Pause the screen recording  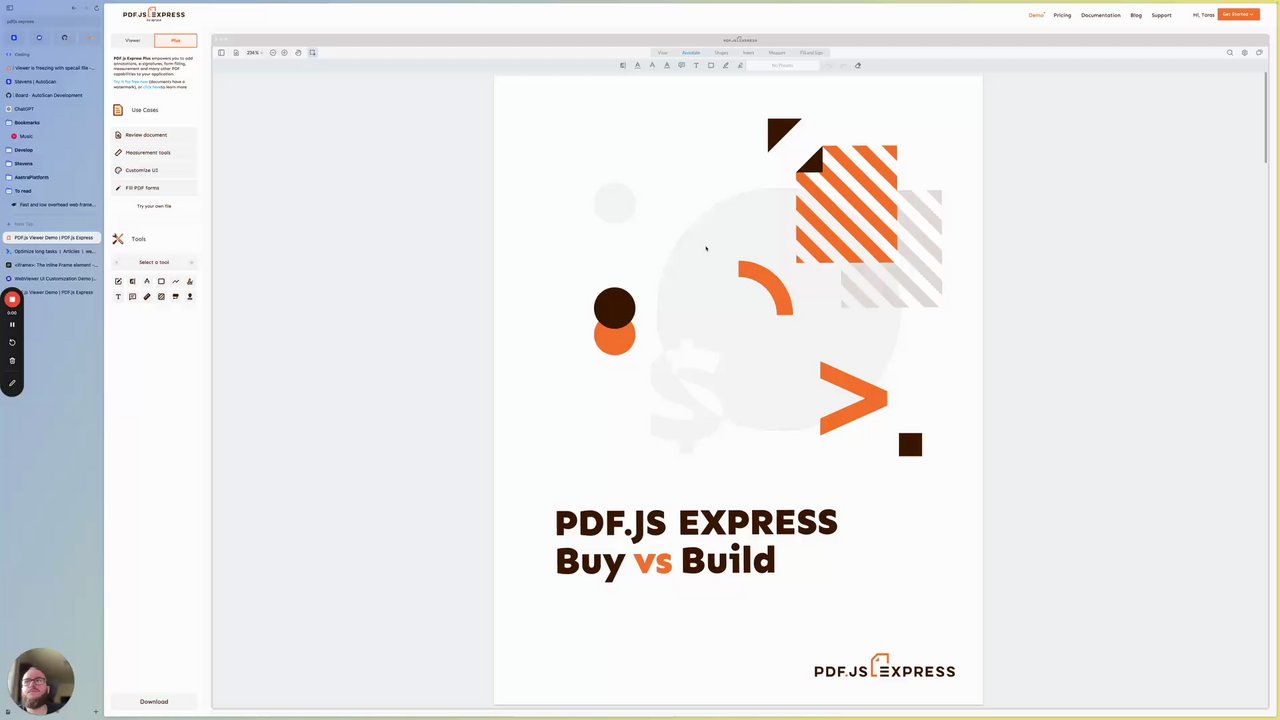coord(12,324)
